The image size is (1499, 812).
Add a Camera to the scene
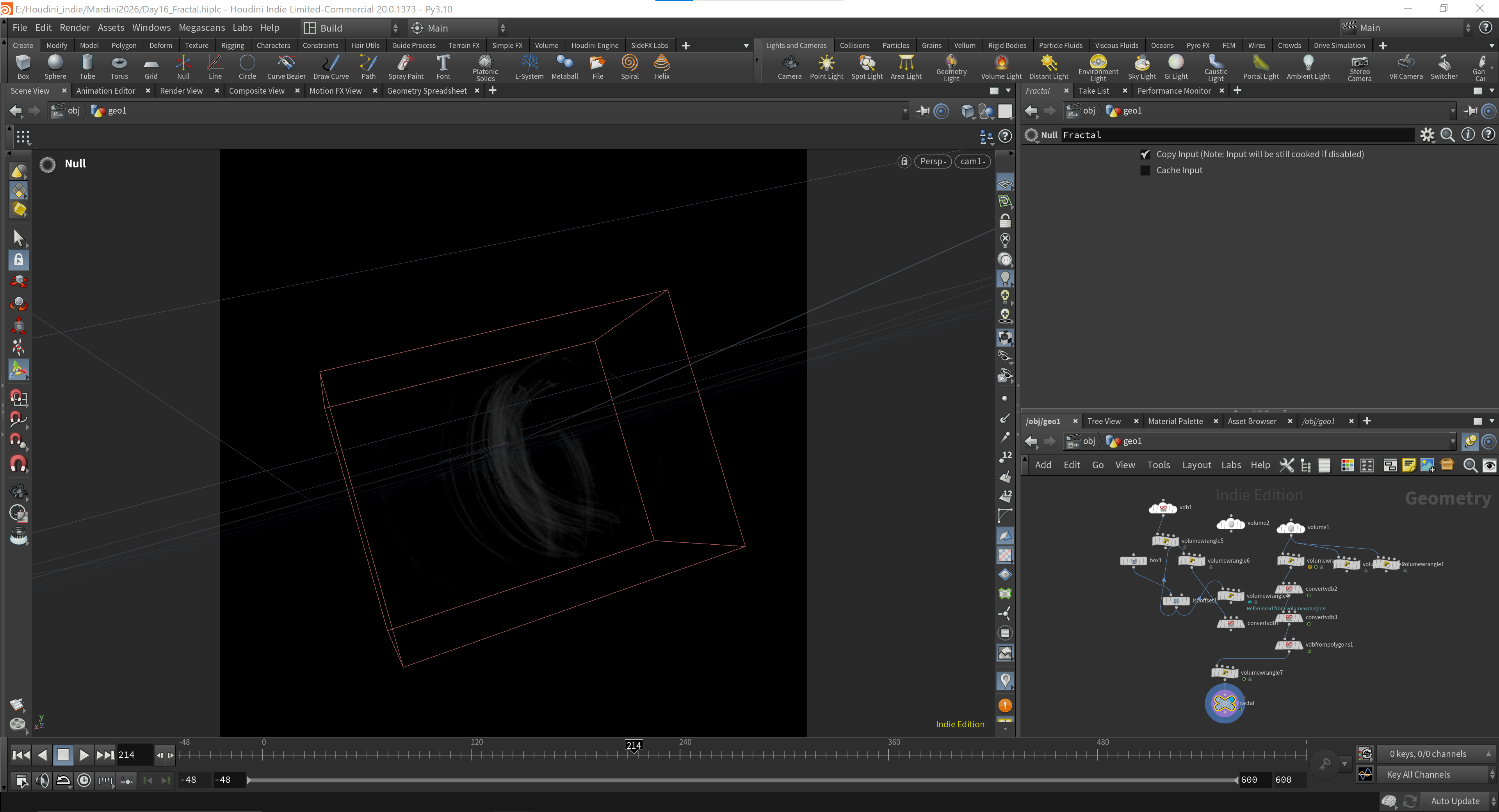click(x=790, y=67)
